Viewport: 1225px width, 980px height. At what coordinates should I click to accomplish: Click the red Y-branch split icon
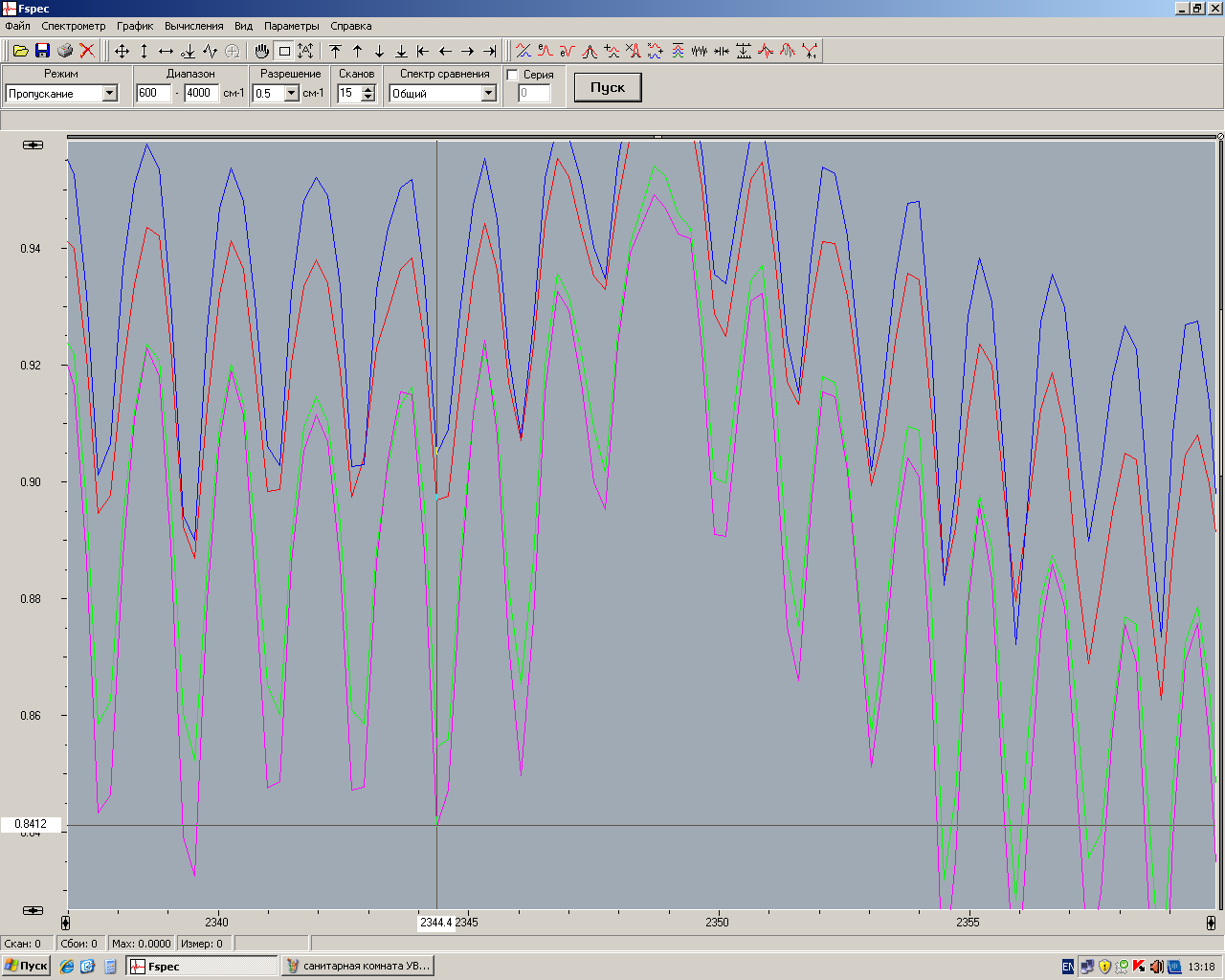(x=810, y=51)
